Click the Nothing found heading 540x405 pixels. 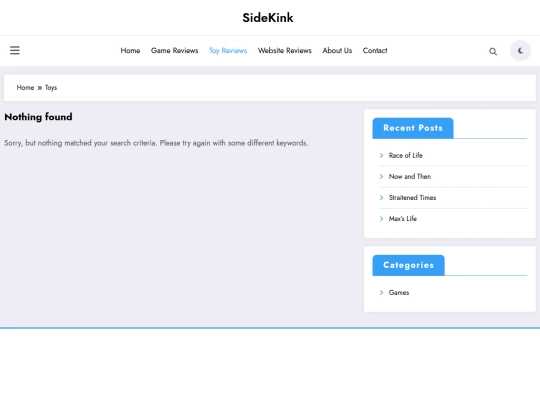(38, 117)
